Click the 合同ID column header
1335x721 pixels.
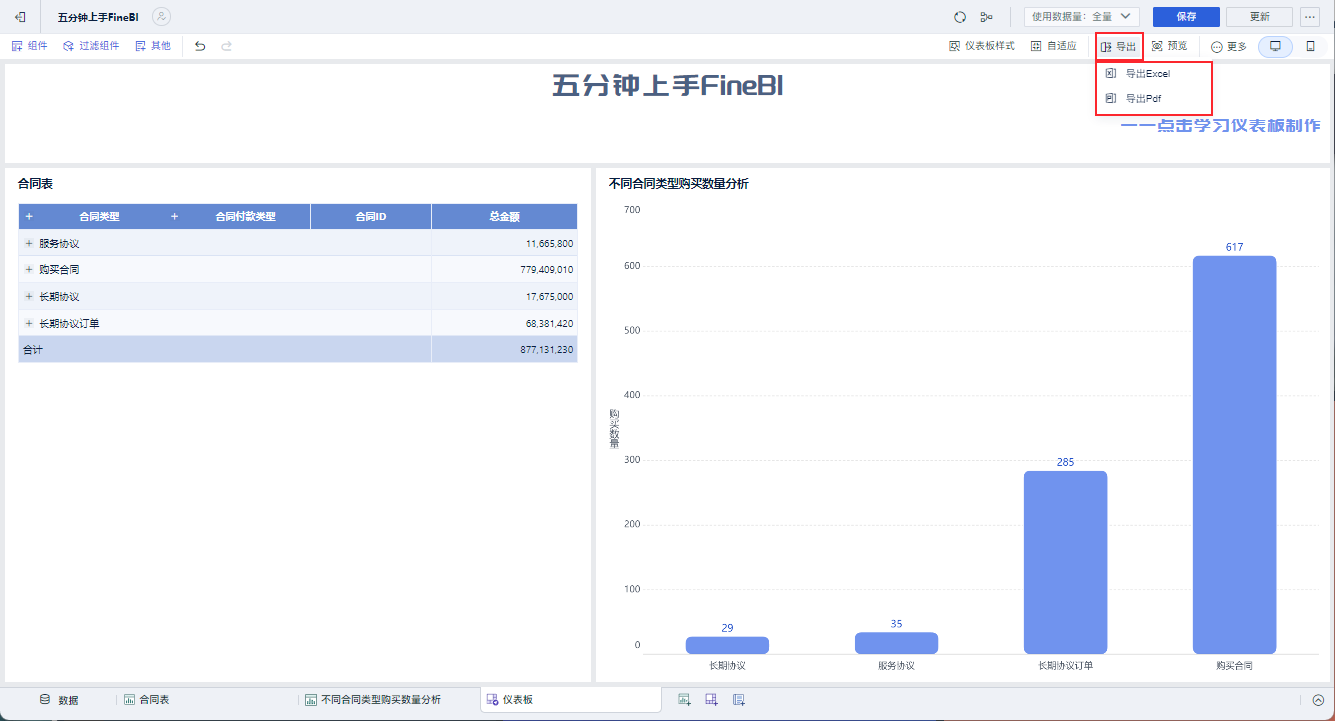tap(371, 217)
